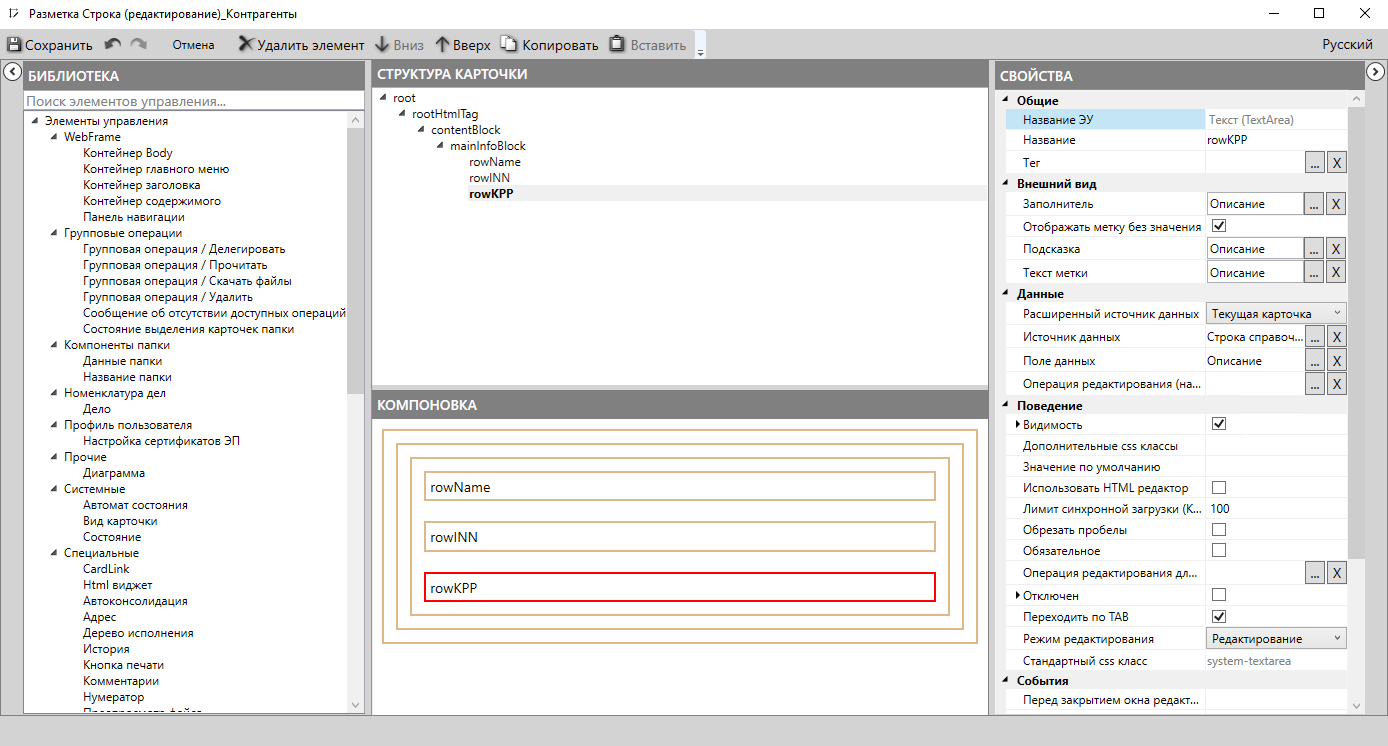Screen dimensions: 1388x746
Task: Open the ellipsis editor for Источник данных
Action: [1315, 338]
